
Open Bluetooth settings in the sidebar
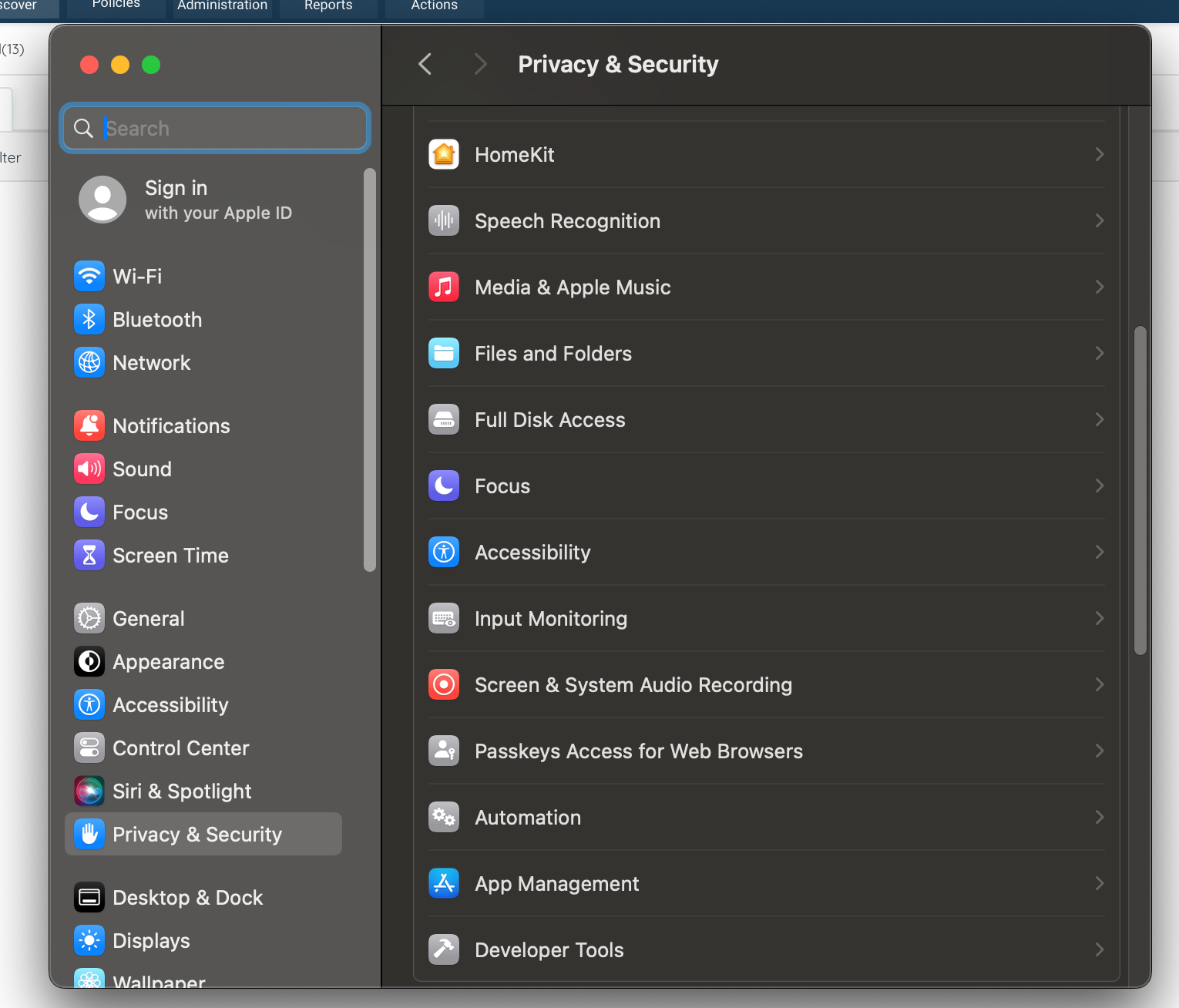coord(157,320)
